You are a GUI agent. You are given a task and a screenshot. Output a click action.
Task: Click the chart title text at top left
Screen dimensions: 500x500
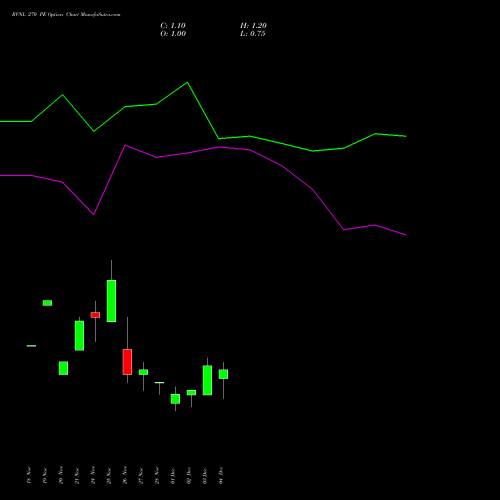(66, 15)
